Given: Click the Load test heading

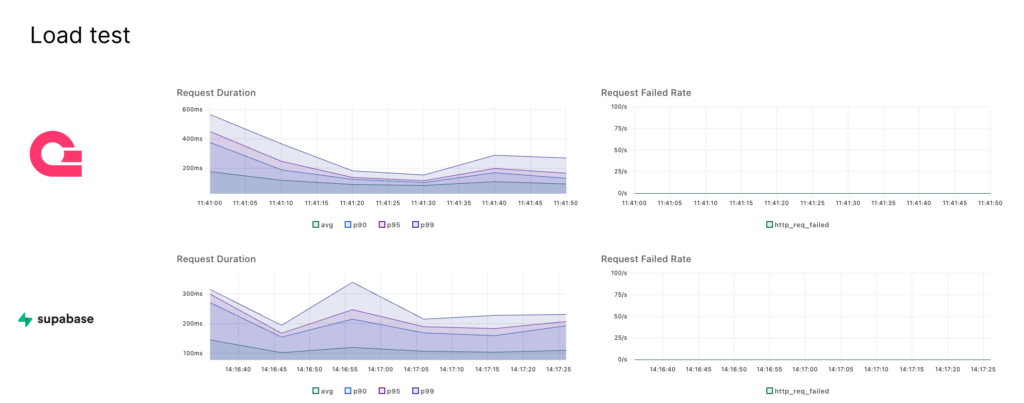Looking at the screenshot, I should pyautogui.click(x=80, y=36).
